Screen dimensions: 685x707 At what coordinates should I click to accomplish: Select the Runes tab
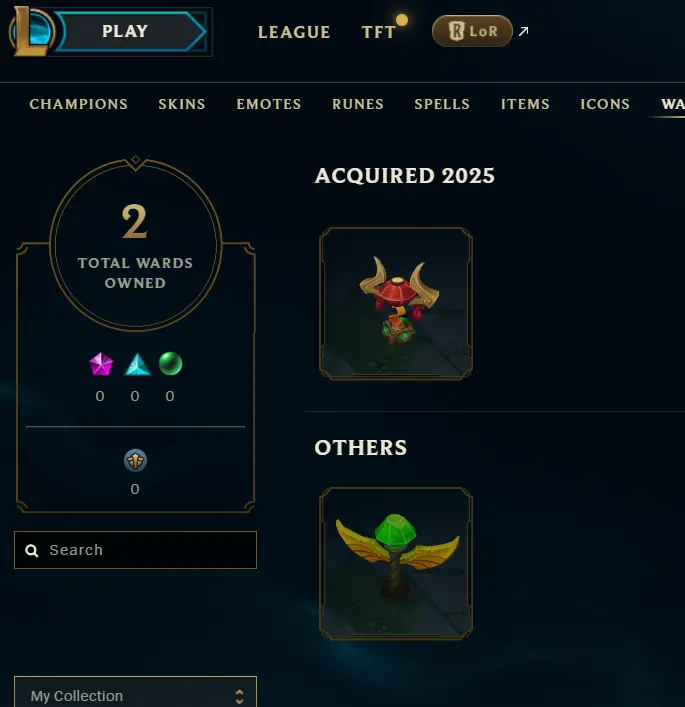click(358, 104)
